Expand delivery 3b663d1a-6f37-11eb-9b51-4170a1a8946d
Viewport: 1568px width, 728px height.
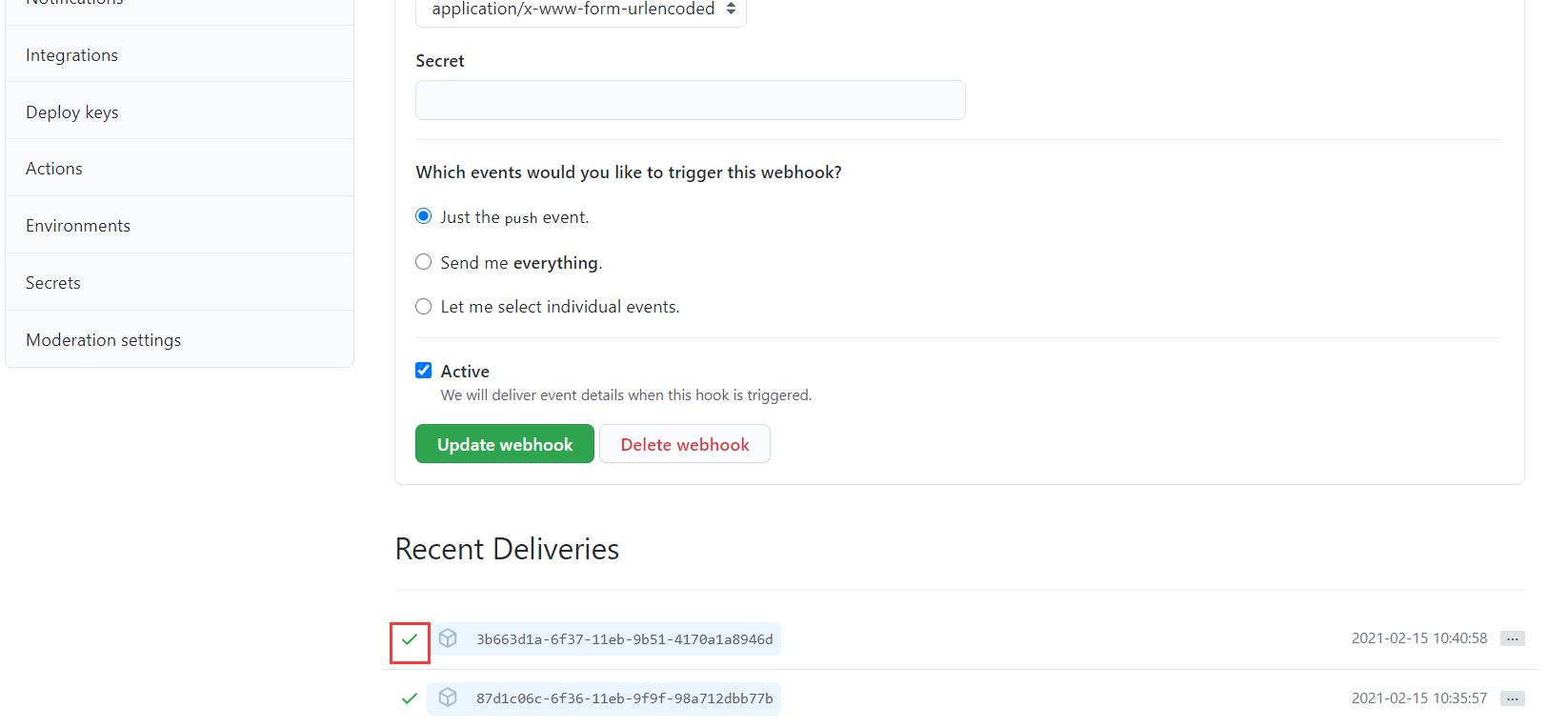pos(625,639)
